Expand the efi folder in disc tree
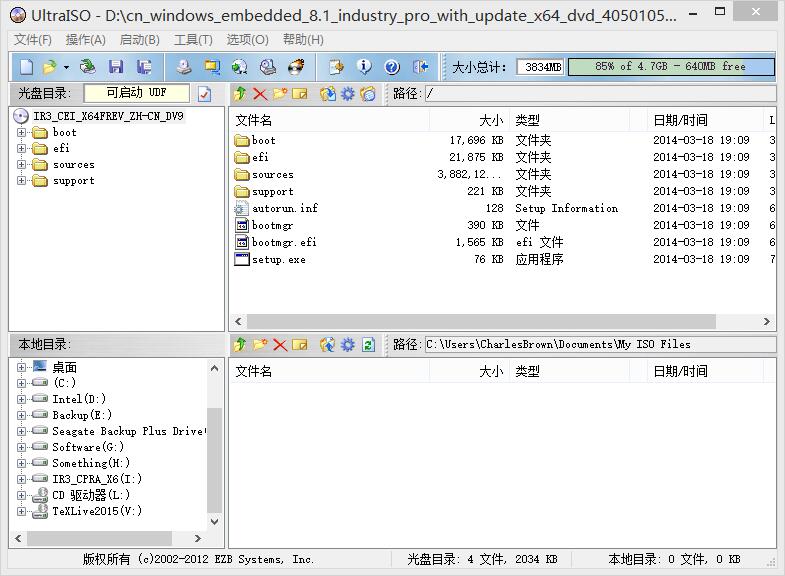This screenshot has height=576, width=785. click(x=21, y=149)
